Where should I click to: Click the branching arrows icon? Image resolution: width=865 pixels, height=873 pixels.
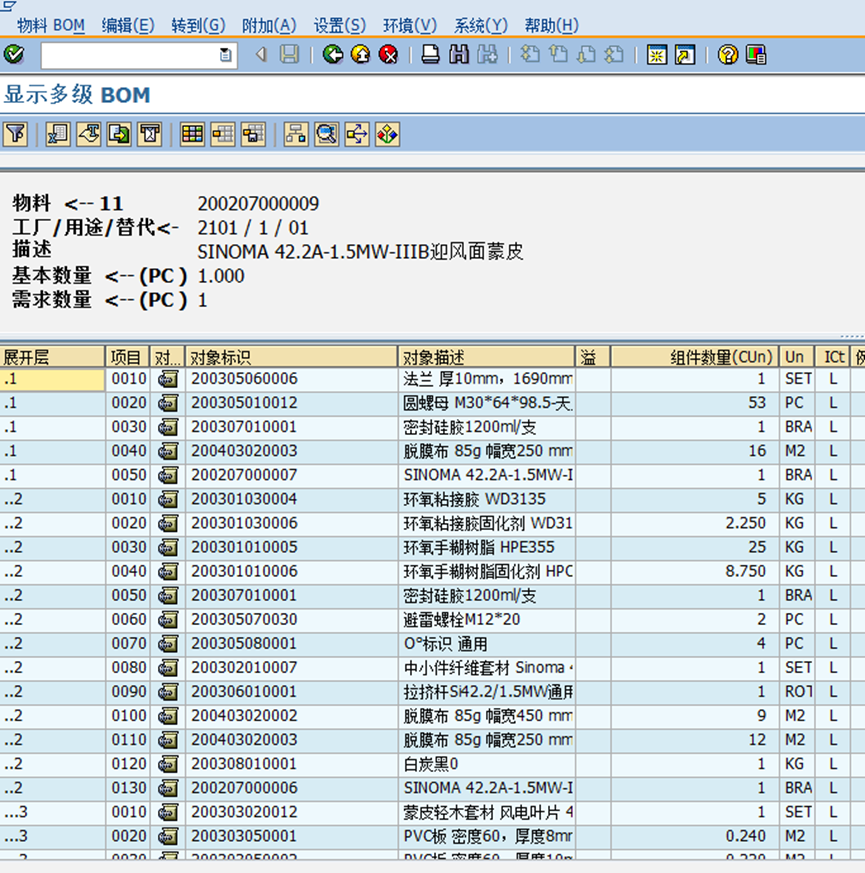(x=357, y=134)
